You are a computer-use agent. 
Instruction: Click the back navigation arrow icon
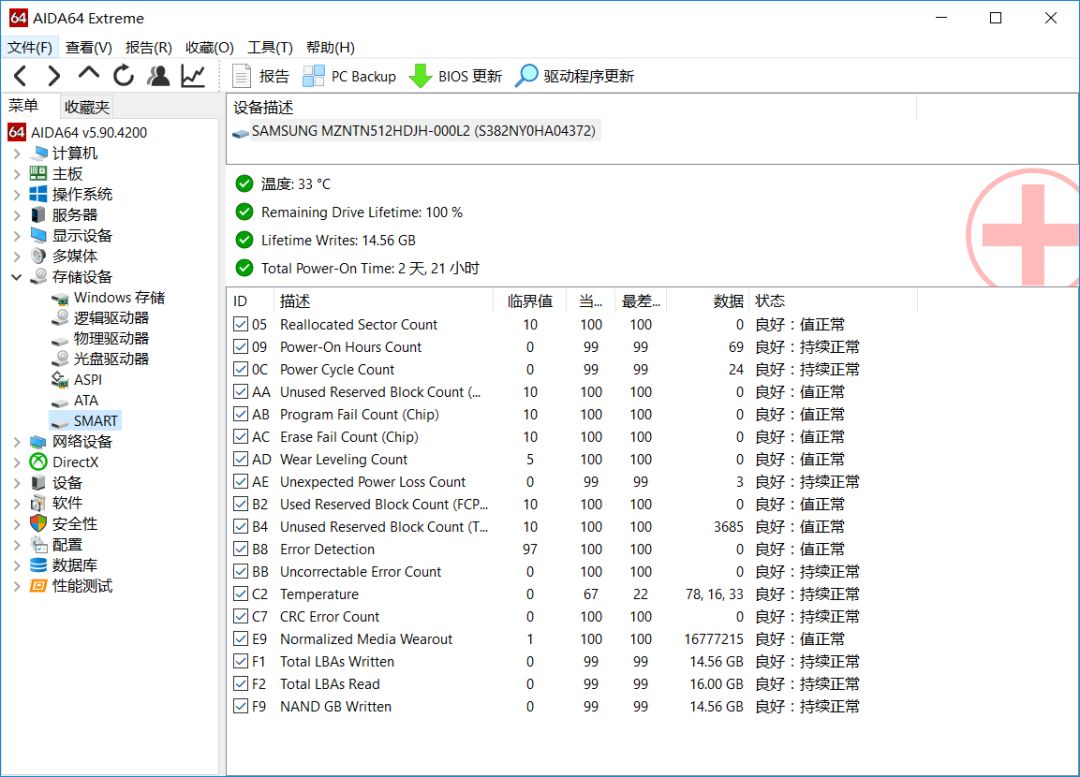coord(17,75)
